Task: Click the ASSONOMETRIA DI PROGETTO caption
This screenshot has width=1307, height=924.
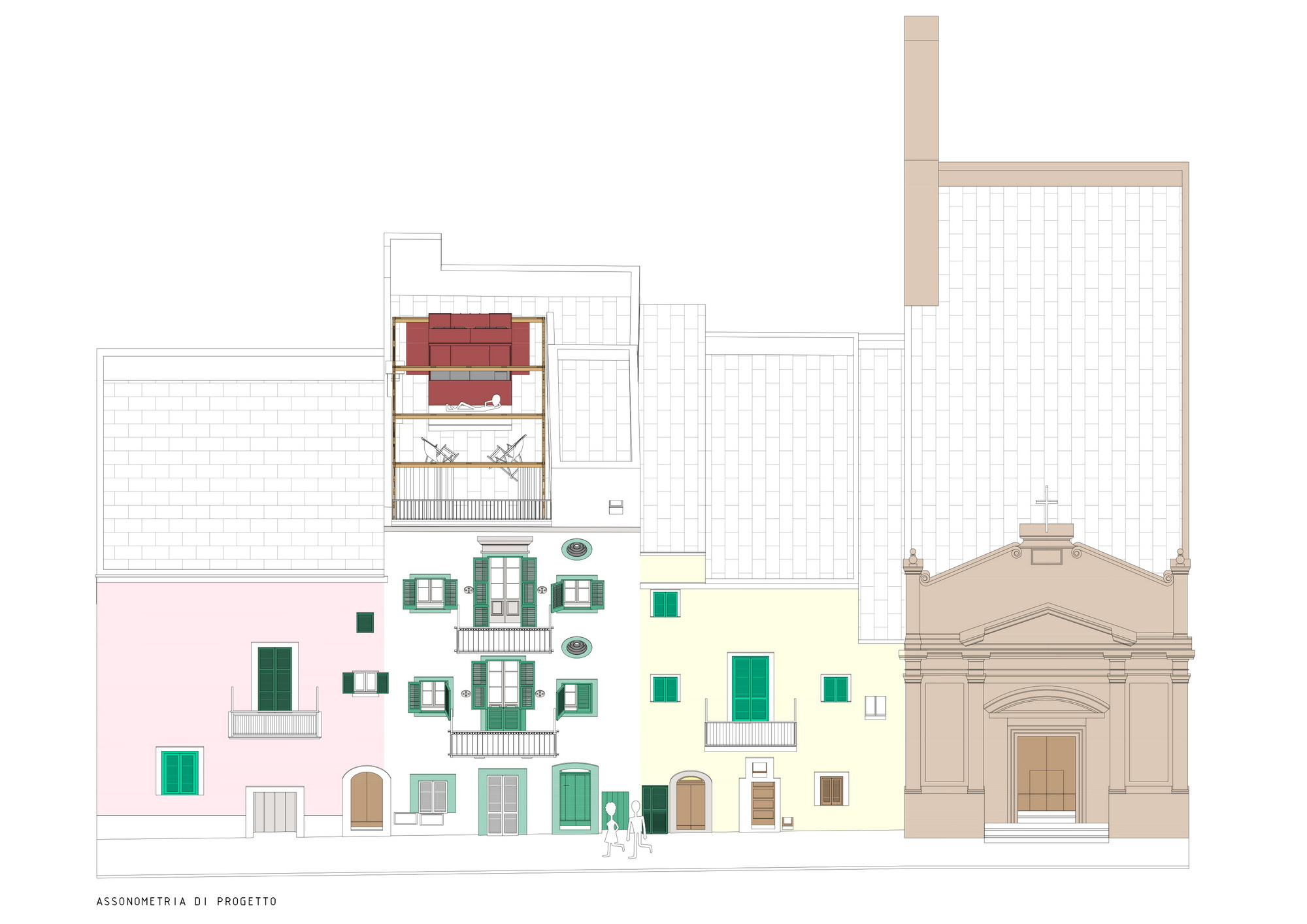Action: (186, 902)
